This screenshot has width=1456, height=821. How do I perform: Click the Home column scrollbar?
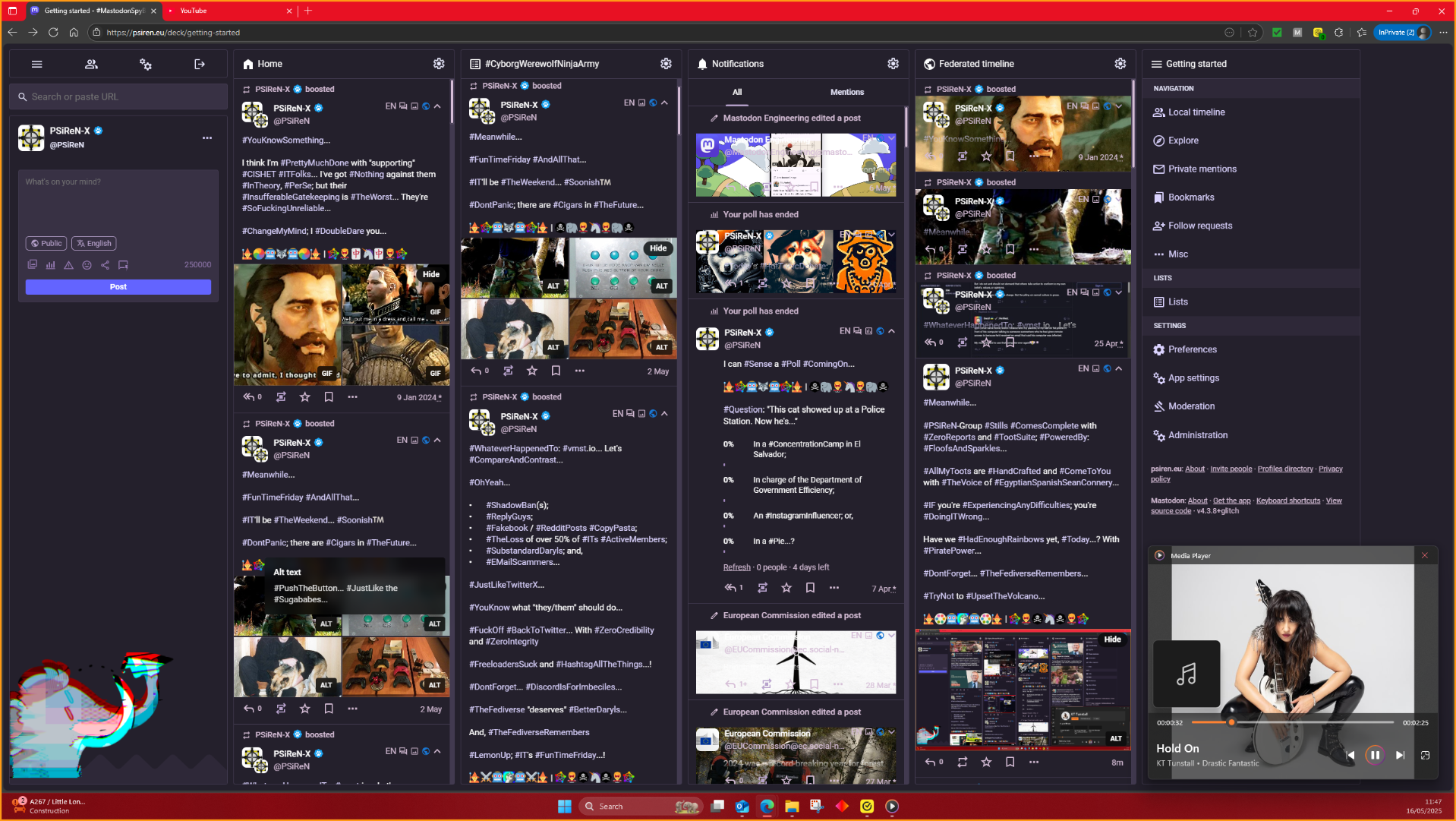pos(452,103)
